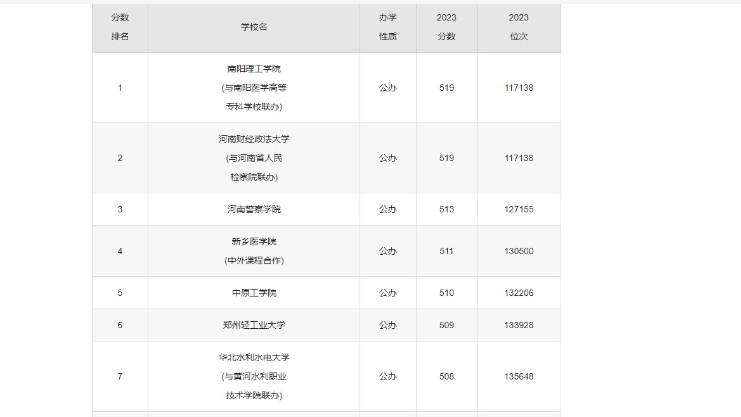Image resolution: width=741 pixels, height=417 pixels.
Task: Click 公办 in the 中原工学院 row
Action: [388, 292]
